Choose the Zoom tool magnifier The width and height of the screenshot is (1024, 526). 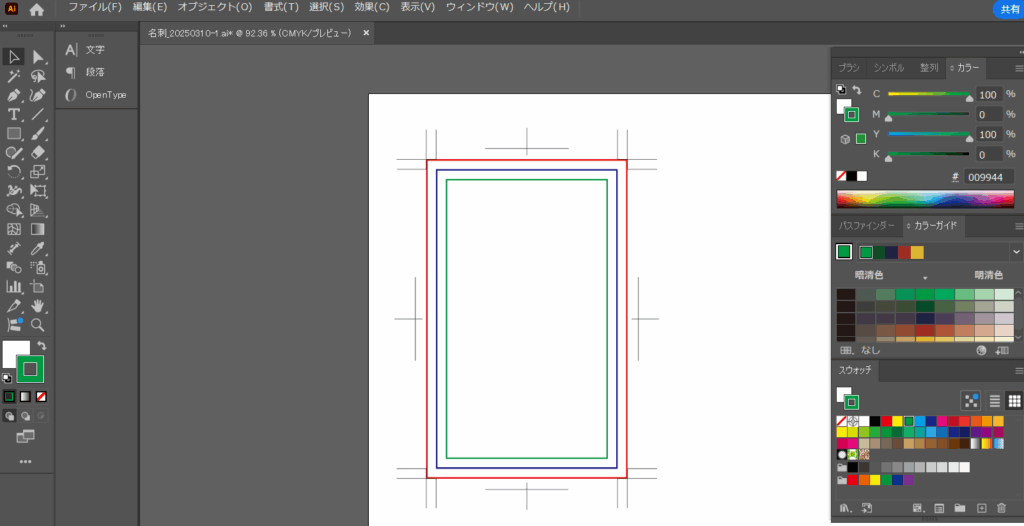coord(38,324)
